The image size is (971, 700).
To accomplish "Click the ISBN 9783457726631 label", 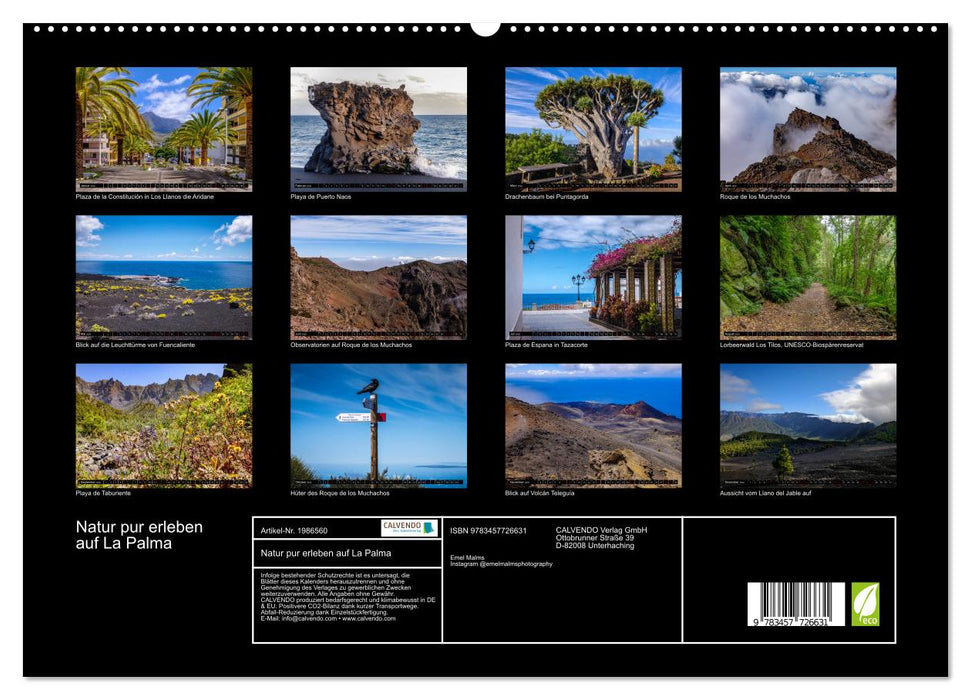I will [488, 530].
